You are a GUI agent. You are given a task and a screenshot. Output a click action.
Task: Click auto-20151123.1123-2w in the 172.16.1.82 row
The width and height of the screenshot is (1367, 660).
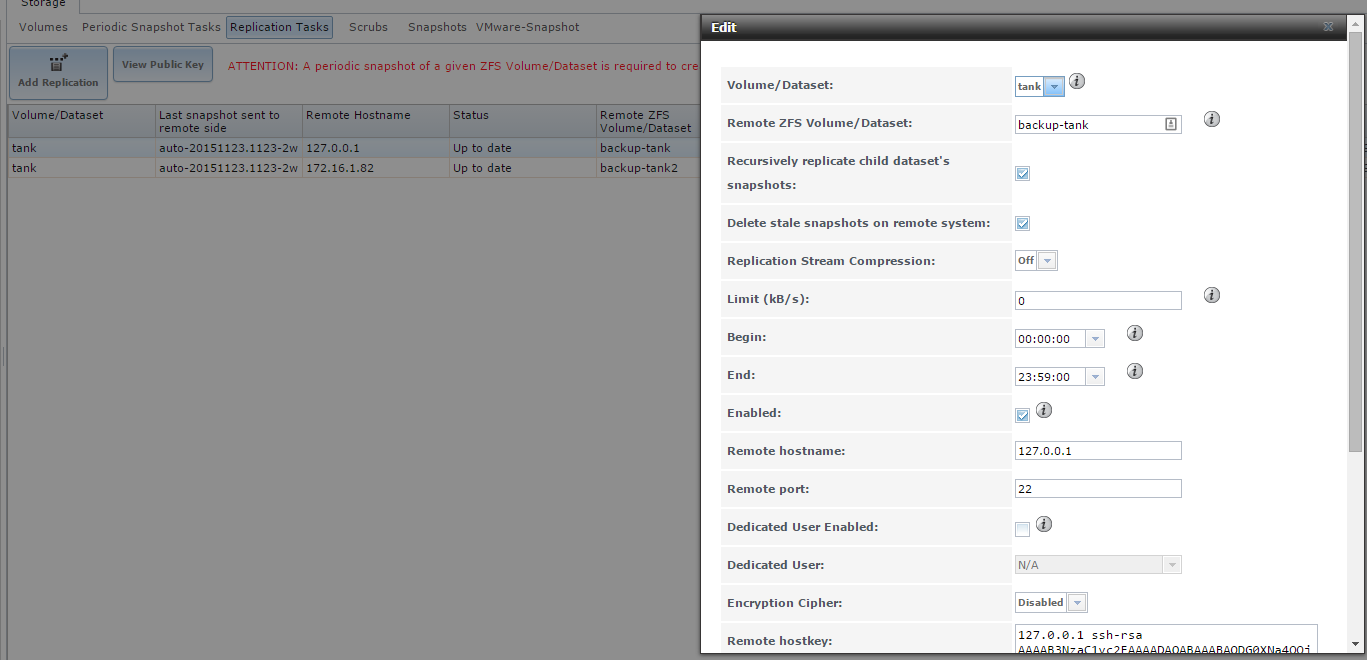[x=228, y=168]
